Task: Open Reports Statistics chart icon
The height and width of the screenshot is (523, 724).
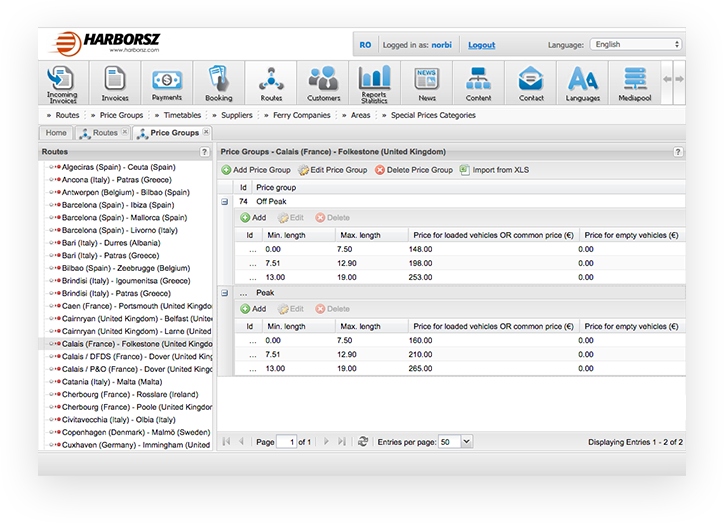Action: click(x=374, y=82)
